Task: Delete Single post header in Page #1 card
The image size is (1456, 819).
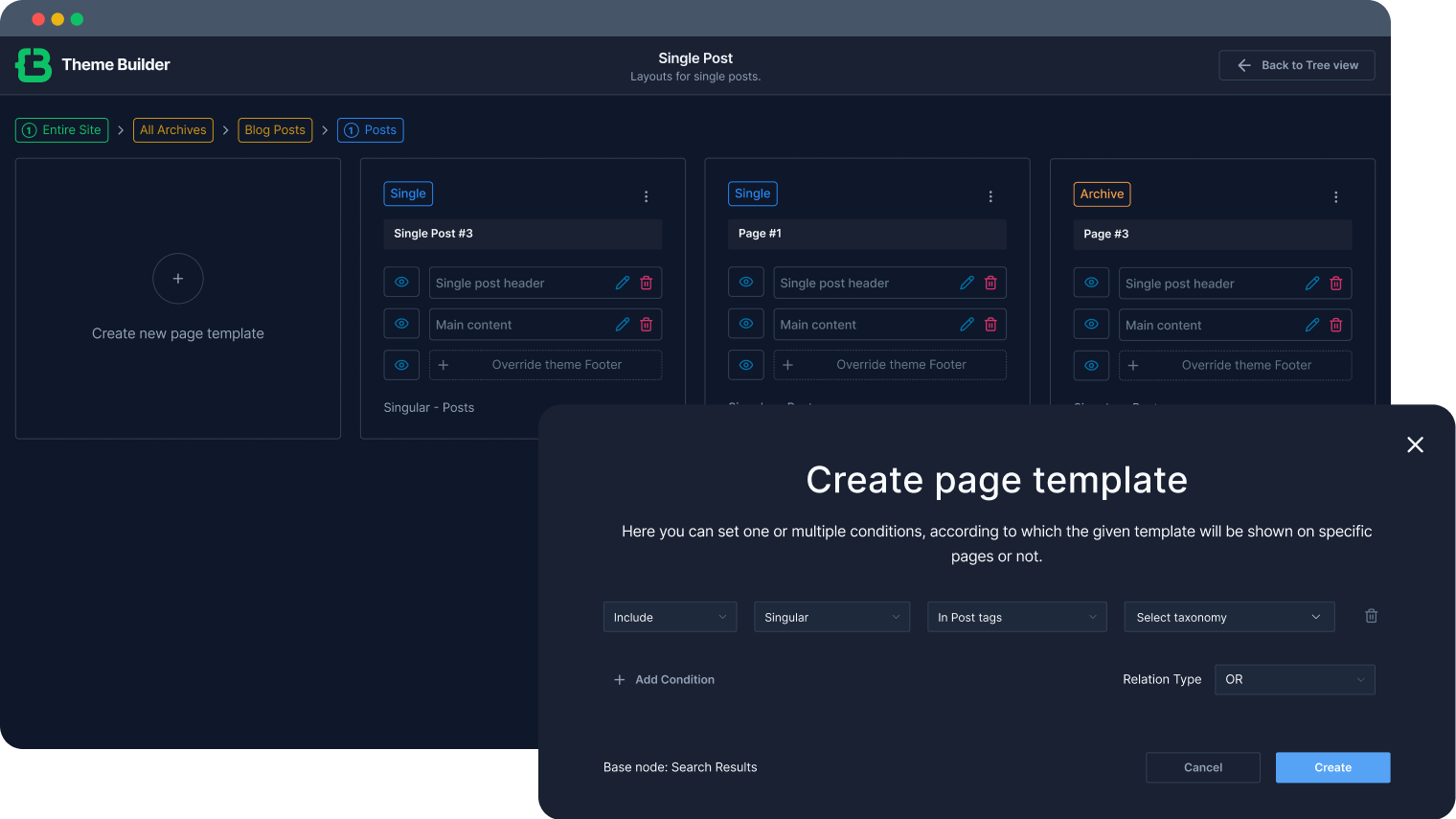Action: pyautogui.click(x=991, y=283)
